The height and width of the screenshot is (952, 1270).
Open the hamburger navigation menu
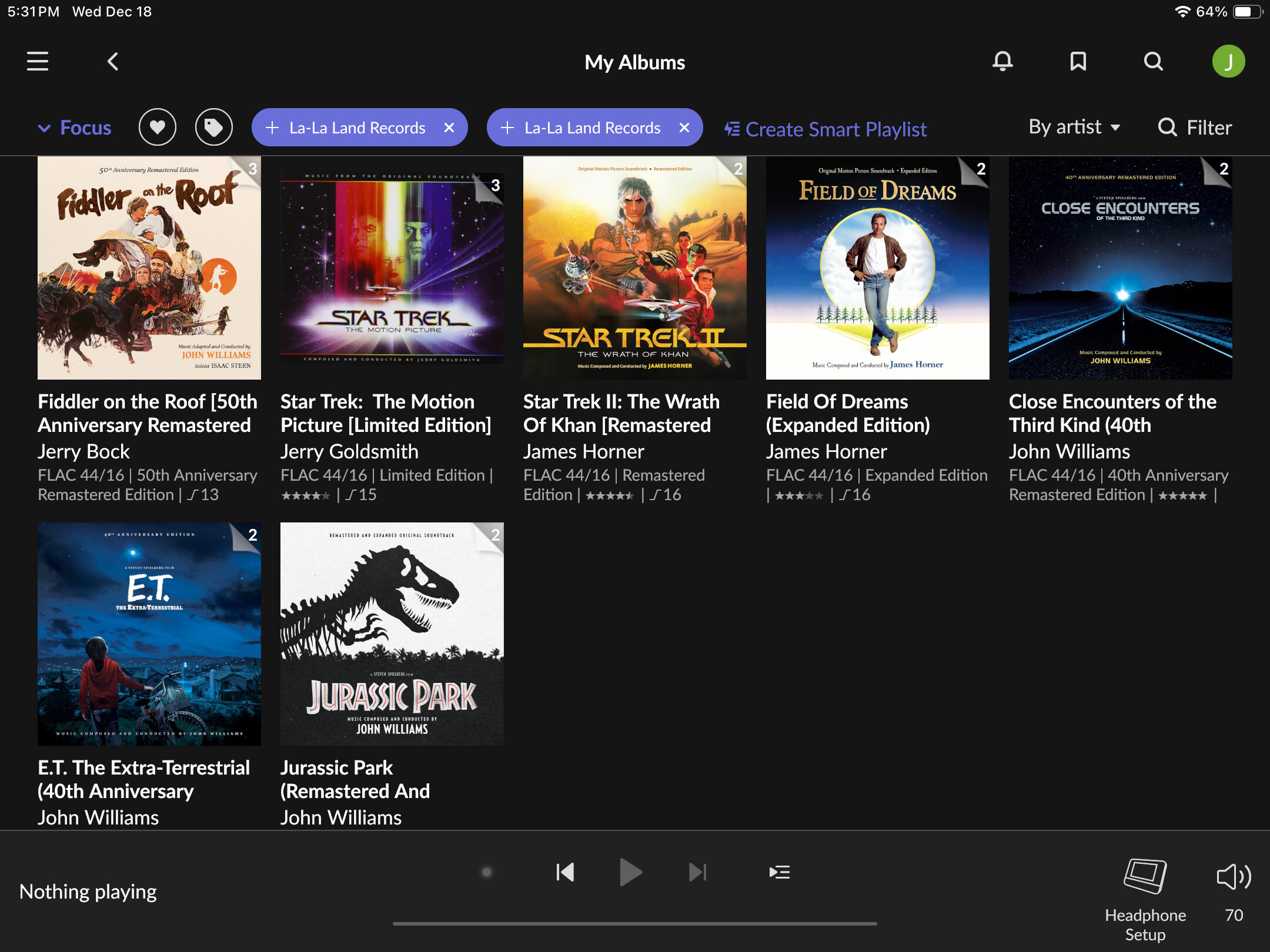38,61
